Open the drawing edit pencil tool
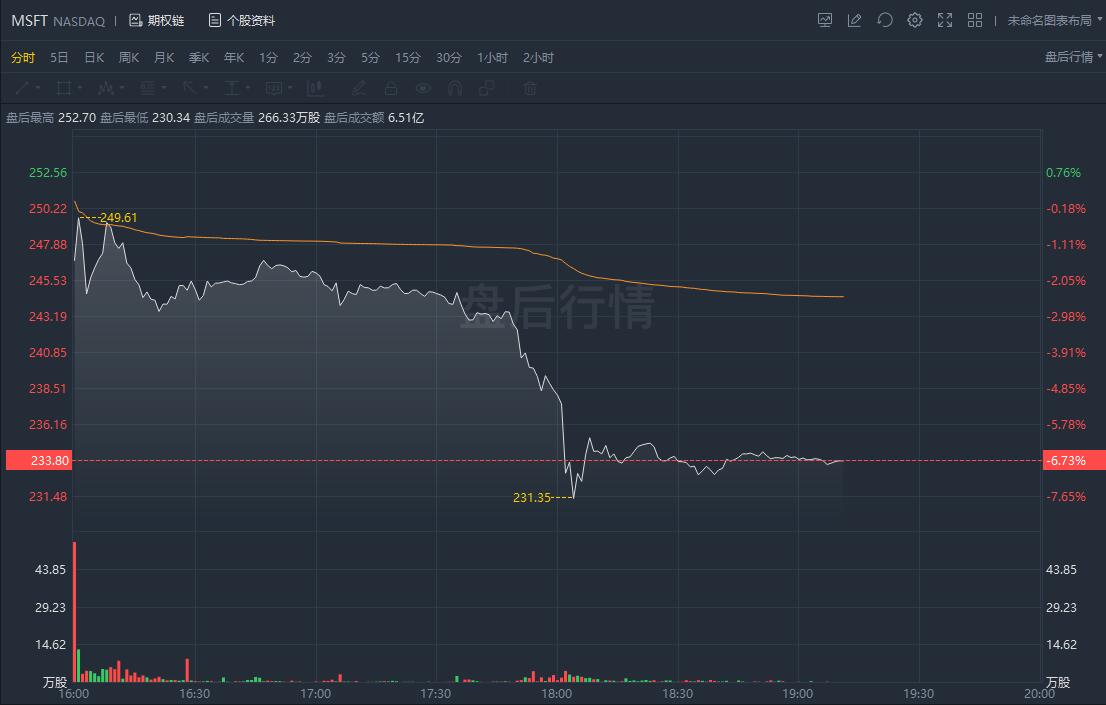1106x705 pixels. click(x=854, y=20)
